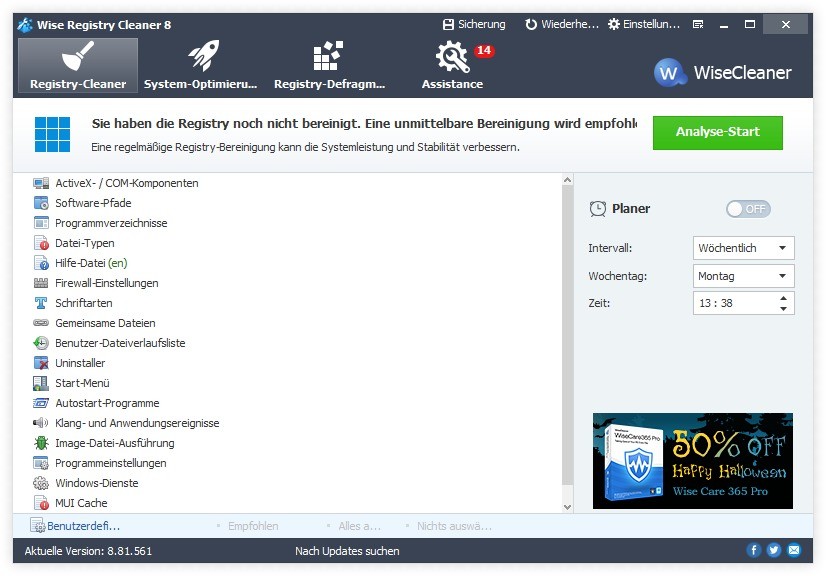Click the Hilfe-Datei icon
The image size is (826, 576).
click(x=41, y=263)
